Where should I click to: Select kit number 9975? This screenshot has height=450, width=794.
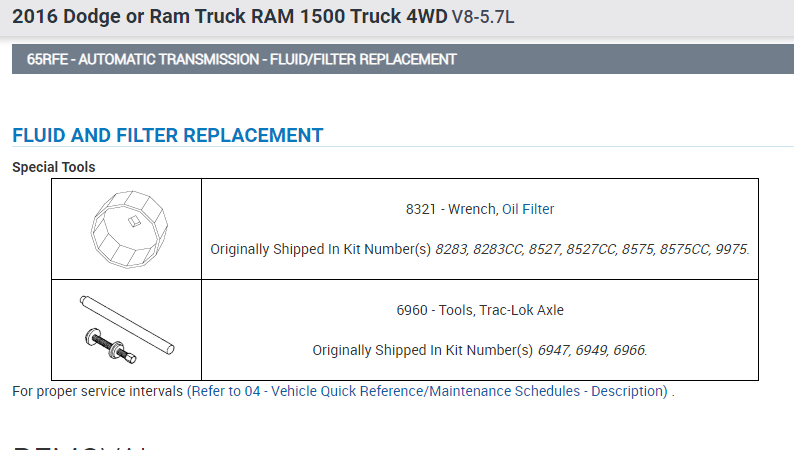tap(731, 249)
